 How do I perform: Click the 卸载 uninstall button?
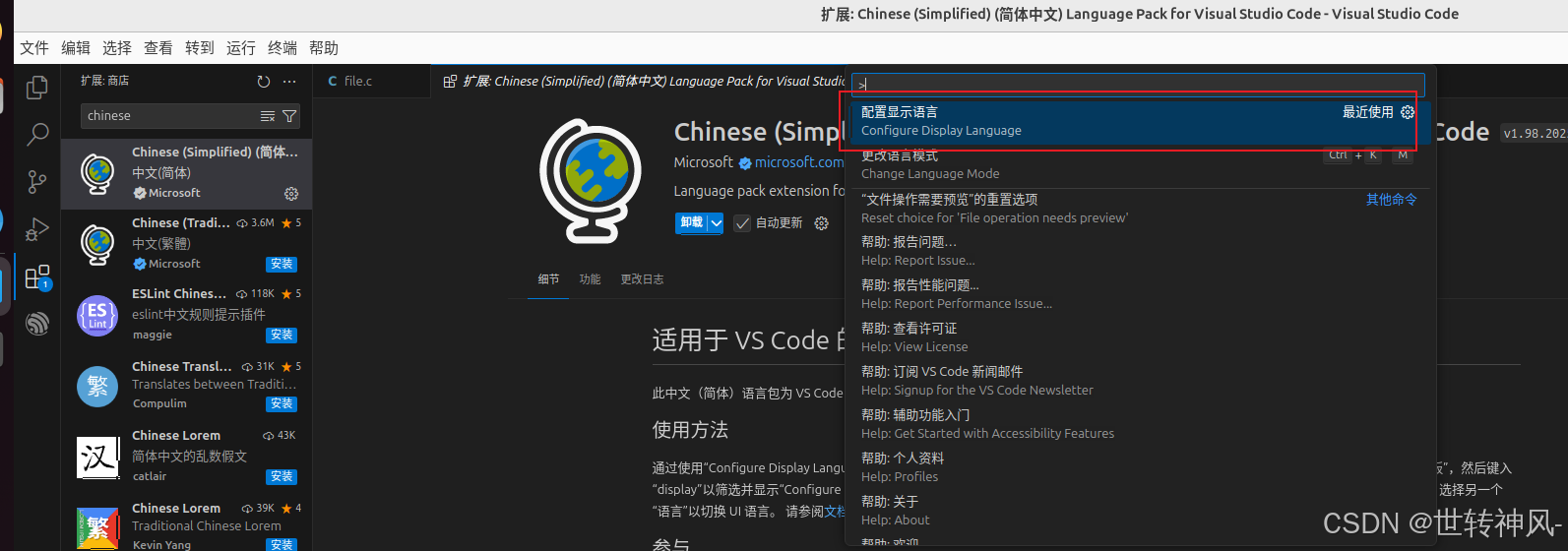(x=691, y=223)
